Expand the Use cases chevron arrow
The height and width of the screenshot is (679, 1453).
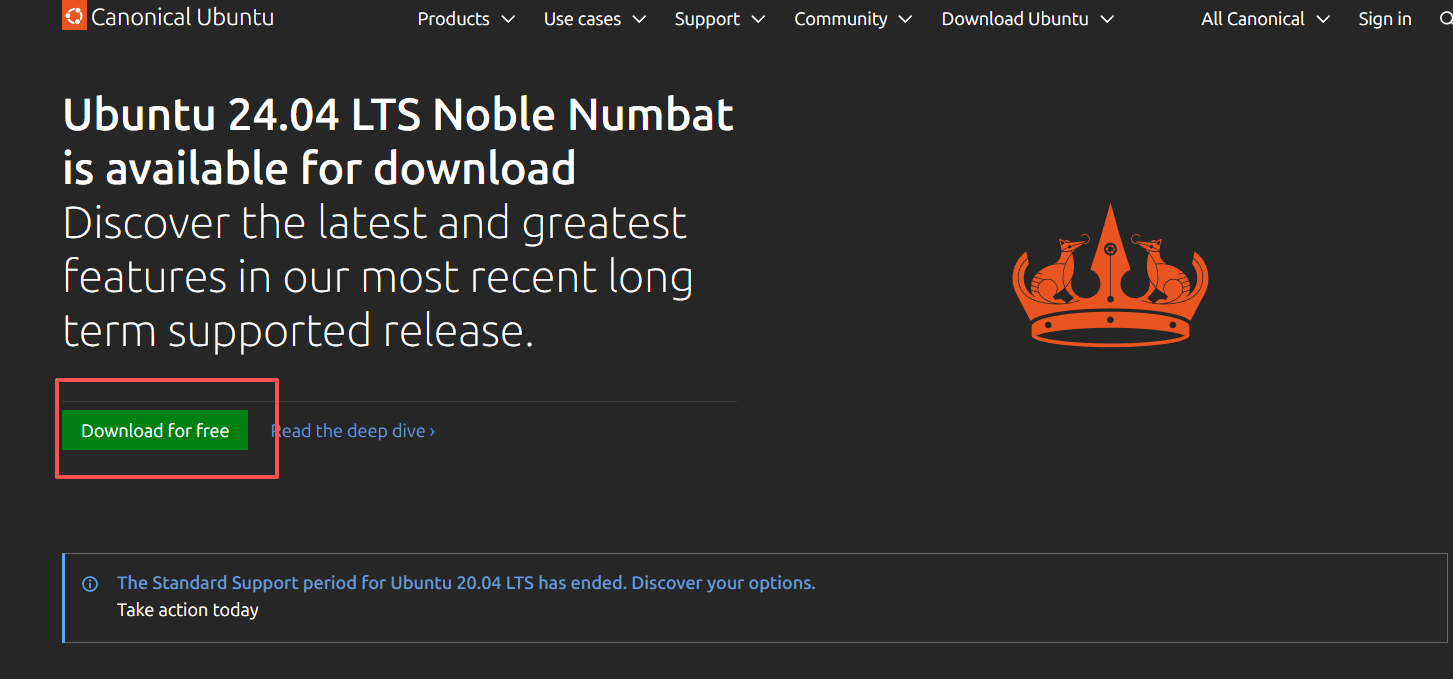coord(639,19)
